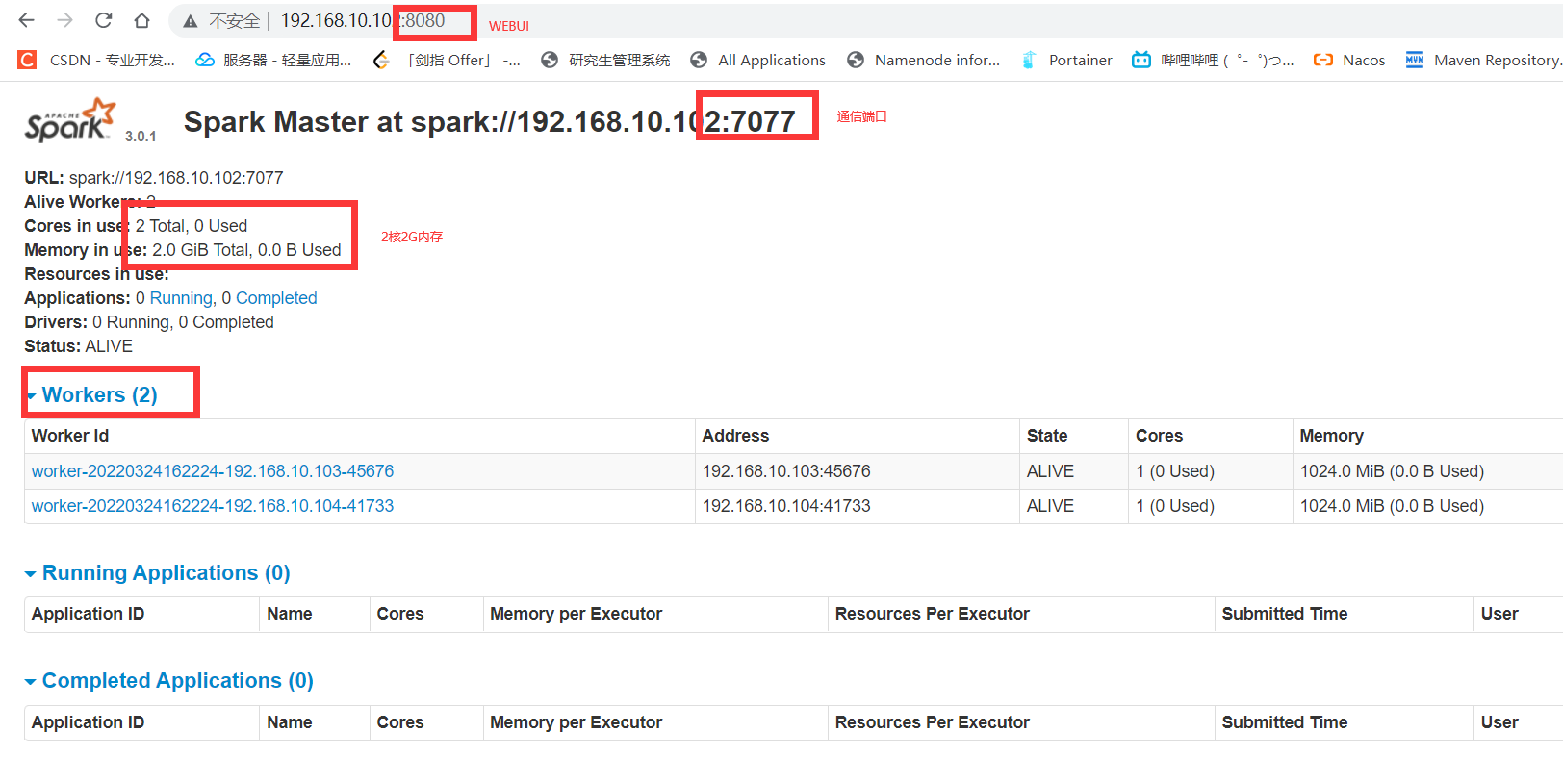
Task: Open the All Applications globe bookmark icon
Action: [699, 60]
